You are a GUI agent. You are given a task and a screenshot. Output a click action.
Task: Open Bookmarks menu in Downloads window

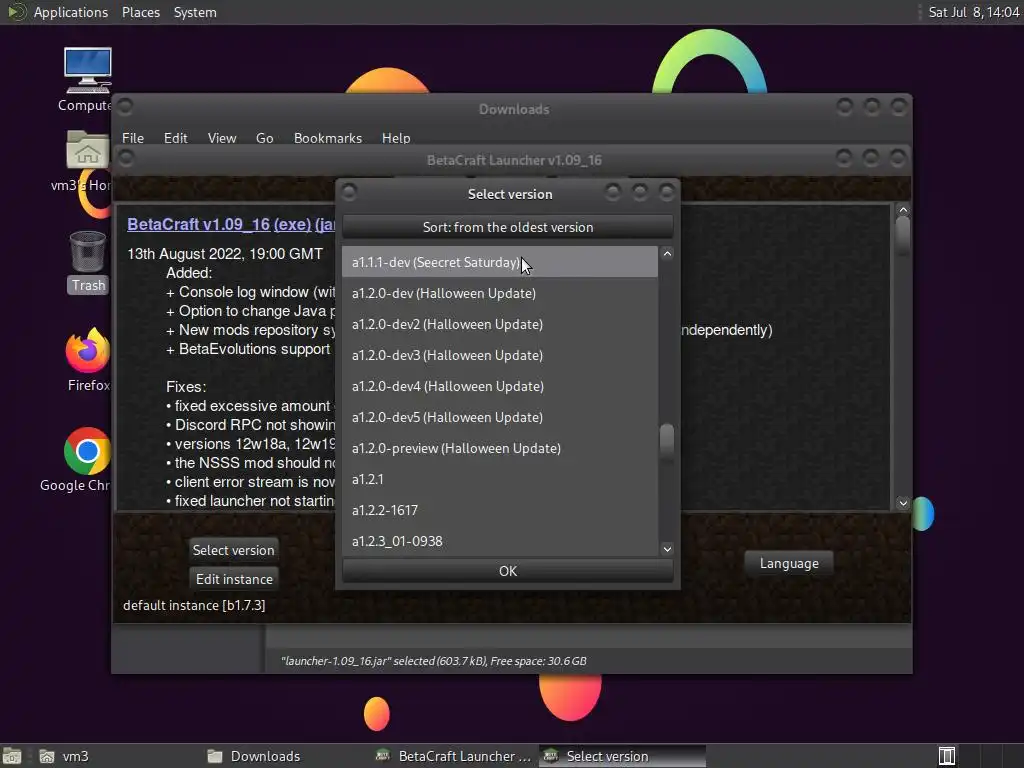point(327,138)
